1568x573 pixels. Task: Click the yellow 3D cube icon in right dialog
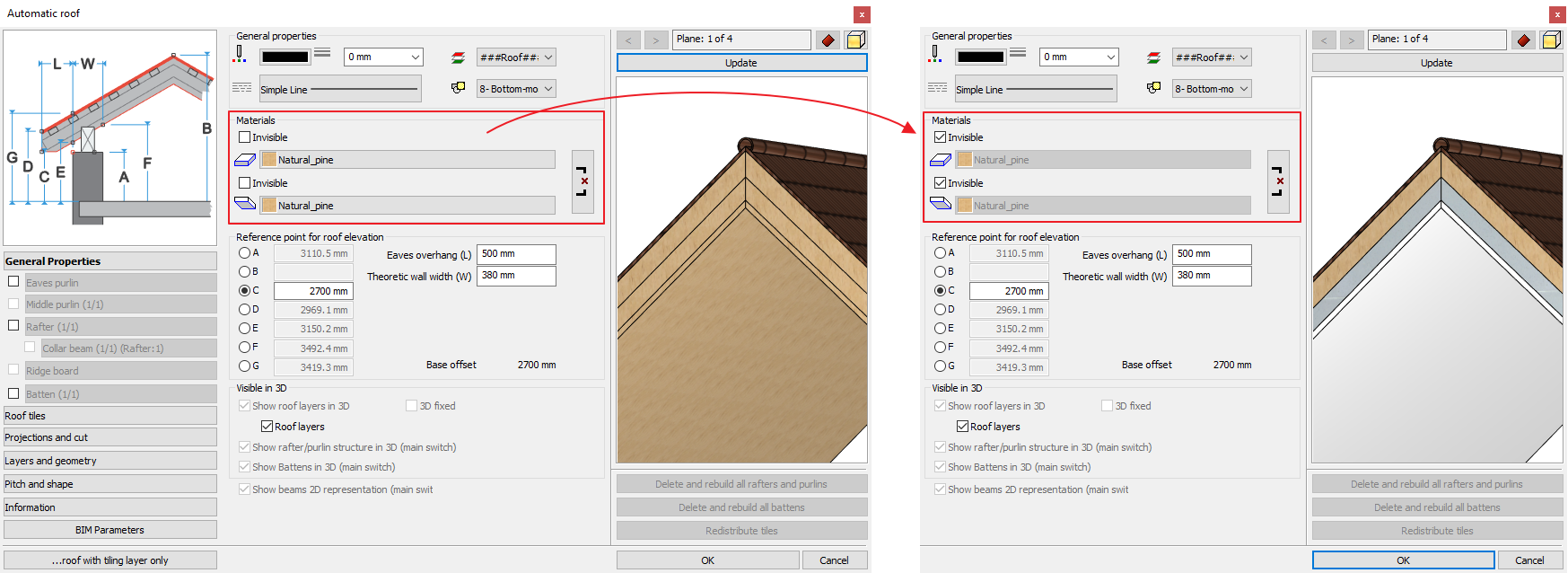1551,40
